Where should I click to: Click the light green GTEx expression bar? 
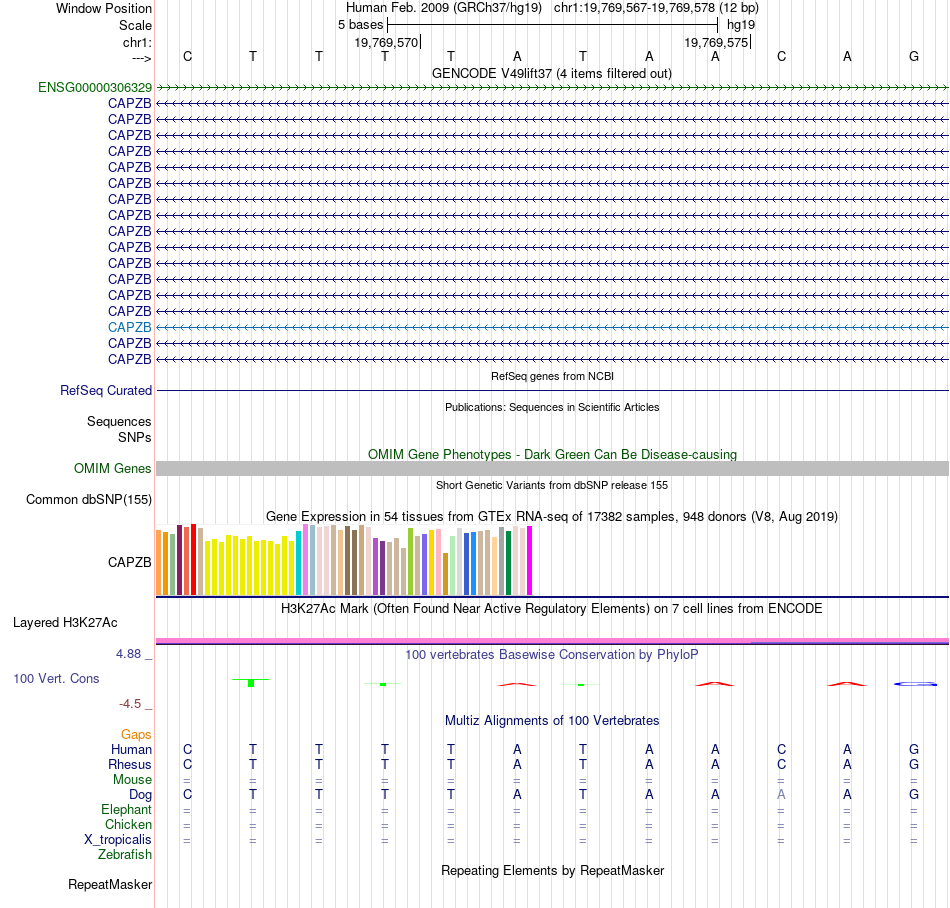(453, 566)
